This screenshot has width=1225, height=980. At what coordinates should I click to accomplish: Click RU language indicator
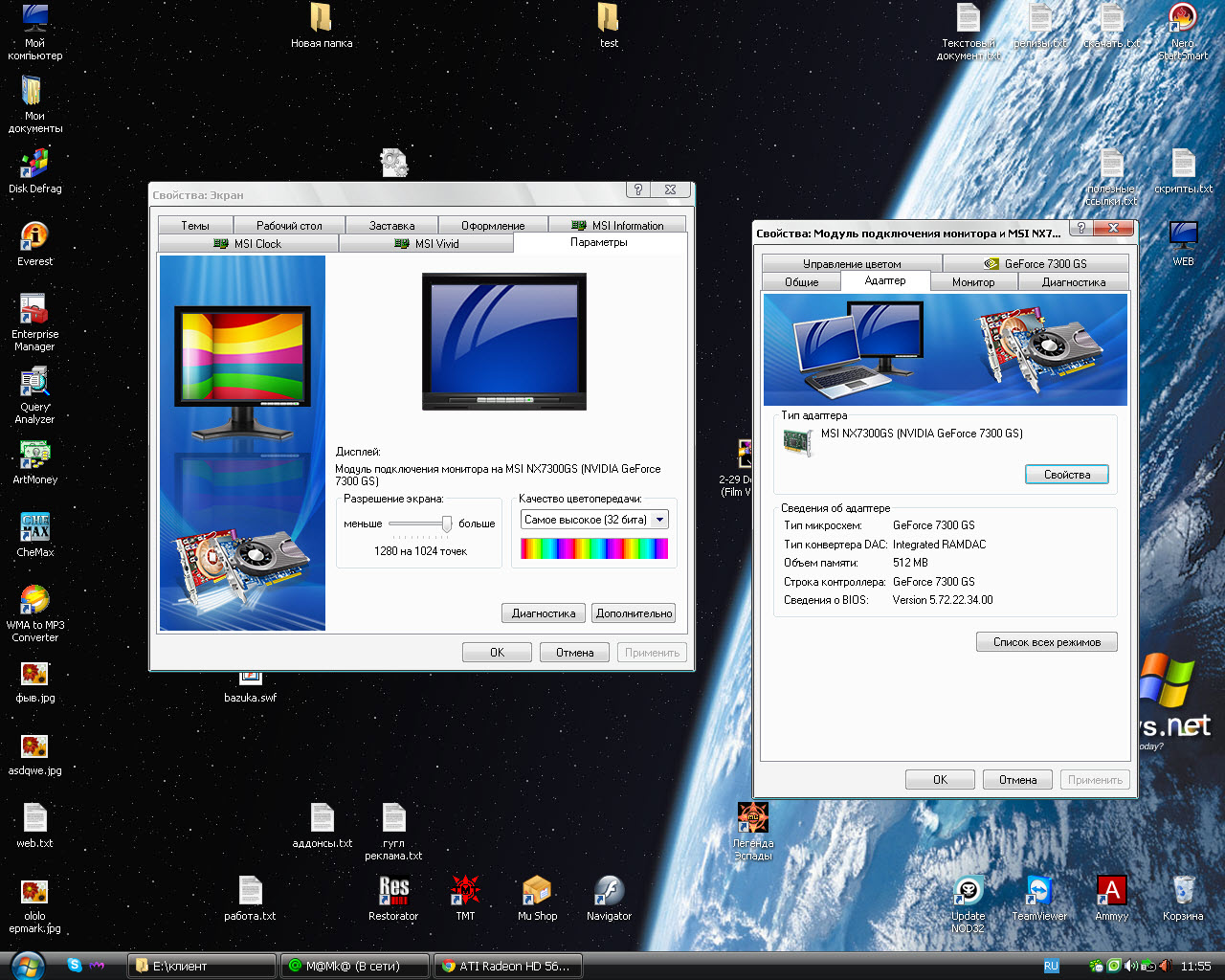[x=1052, y=967]
